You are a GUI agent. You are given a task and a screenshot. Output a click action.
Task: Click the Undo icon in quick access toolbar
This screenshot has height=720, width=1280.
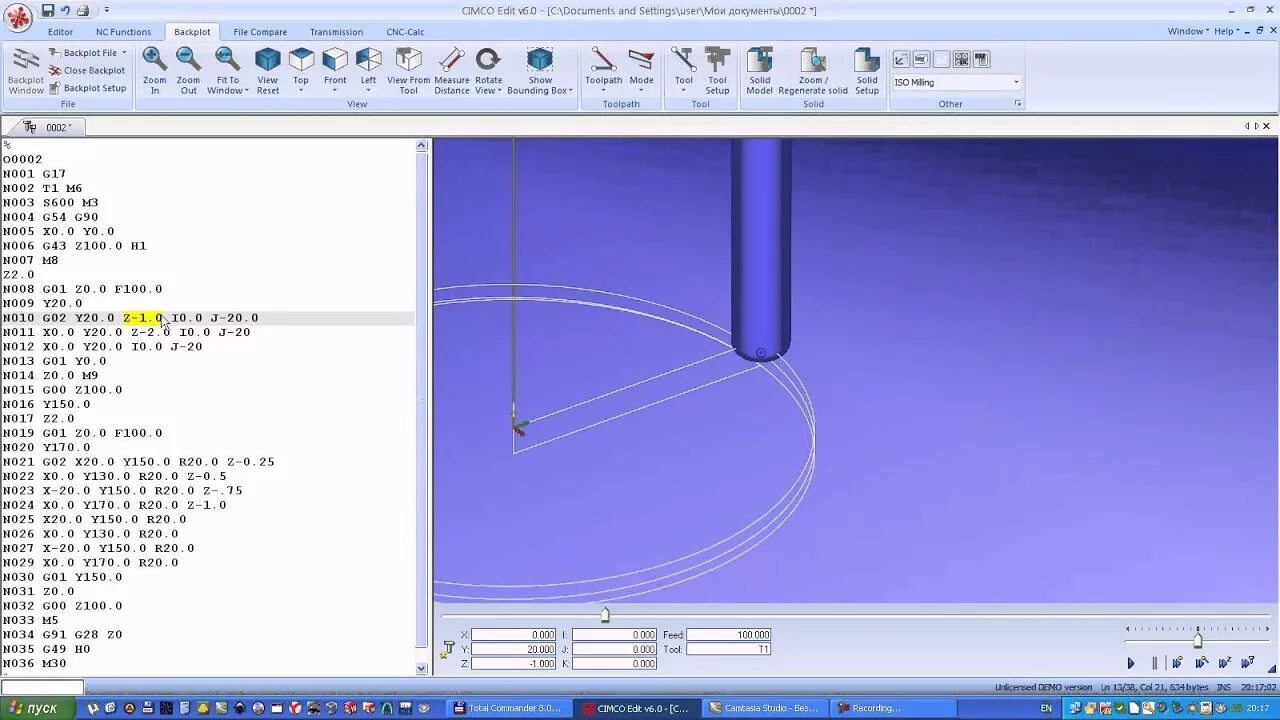[x=65, y=10]
